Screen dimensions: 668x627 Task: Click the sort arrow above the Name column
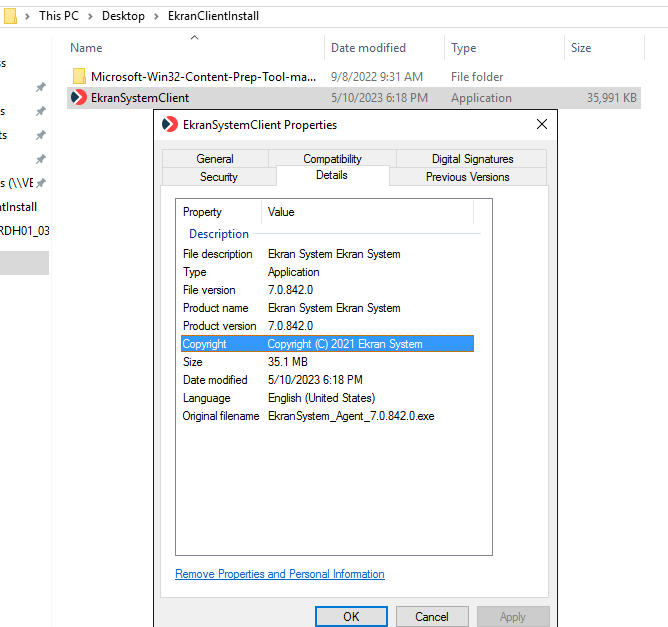tap(194, 38)
